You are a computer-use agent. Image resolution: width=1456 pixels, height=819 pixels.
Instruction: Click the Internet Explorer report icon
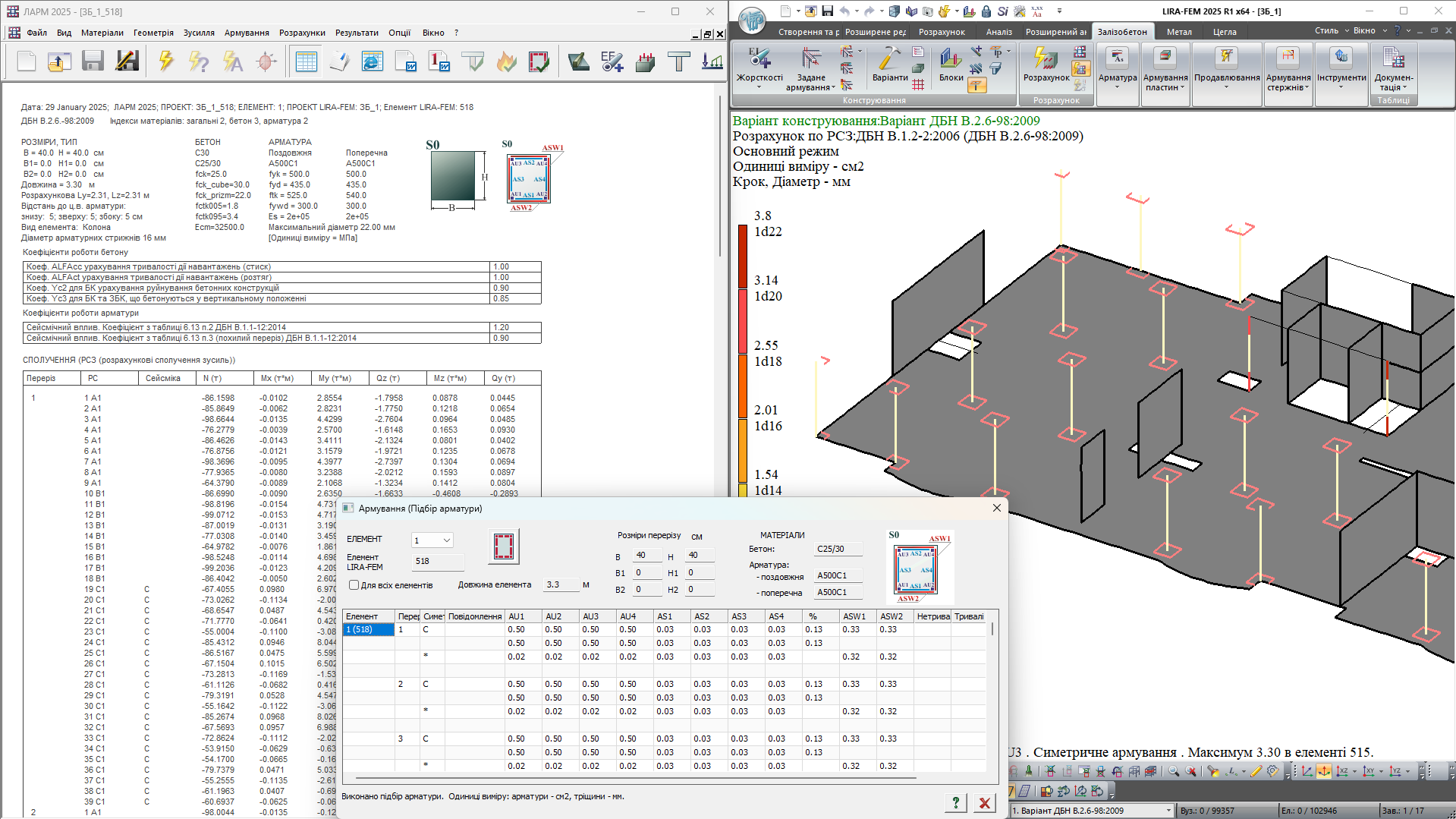tap(372, 61)
